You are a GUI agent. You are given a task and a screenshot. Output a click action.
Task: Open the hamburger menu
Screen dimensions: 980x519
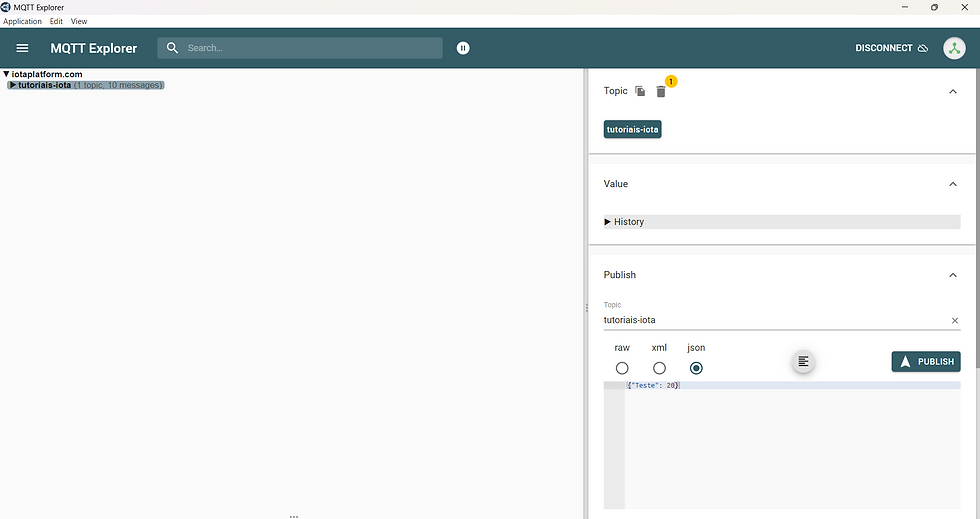(x=22, y=48)
